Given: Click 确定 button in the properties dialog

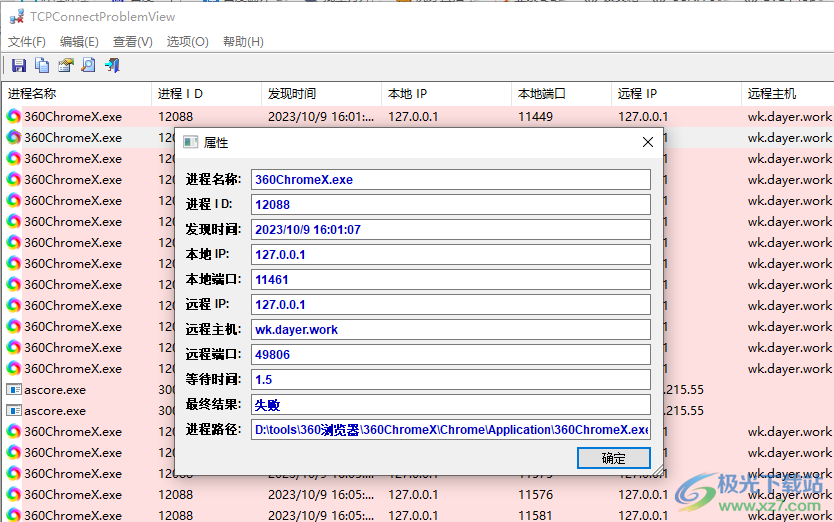Looking at the screenshot, I should coord(613,458).
